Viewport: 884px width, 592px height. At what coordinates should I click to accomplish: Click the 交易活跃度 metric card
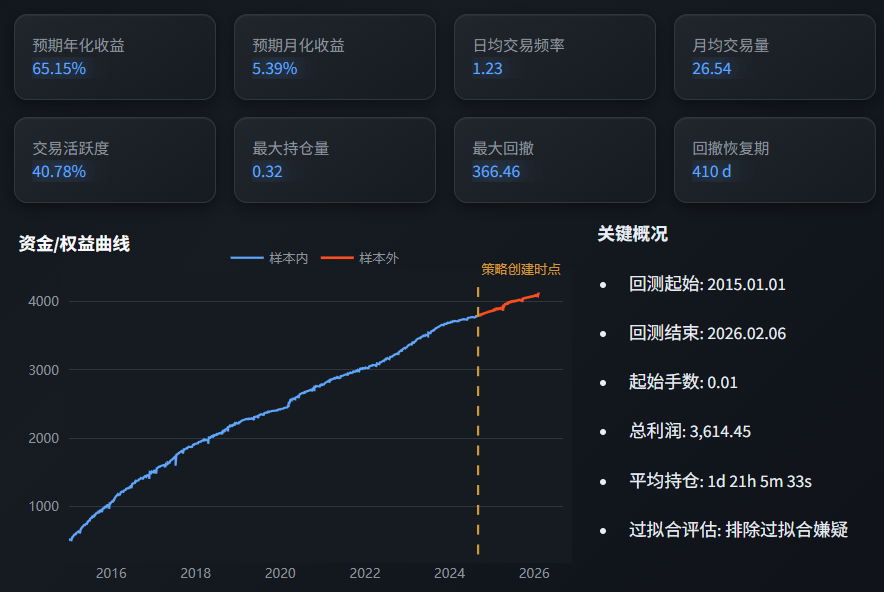pos(115,160)
